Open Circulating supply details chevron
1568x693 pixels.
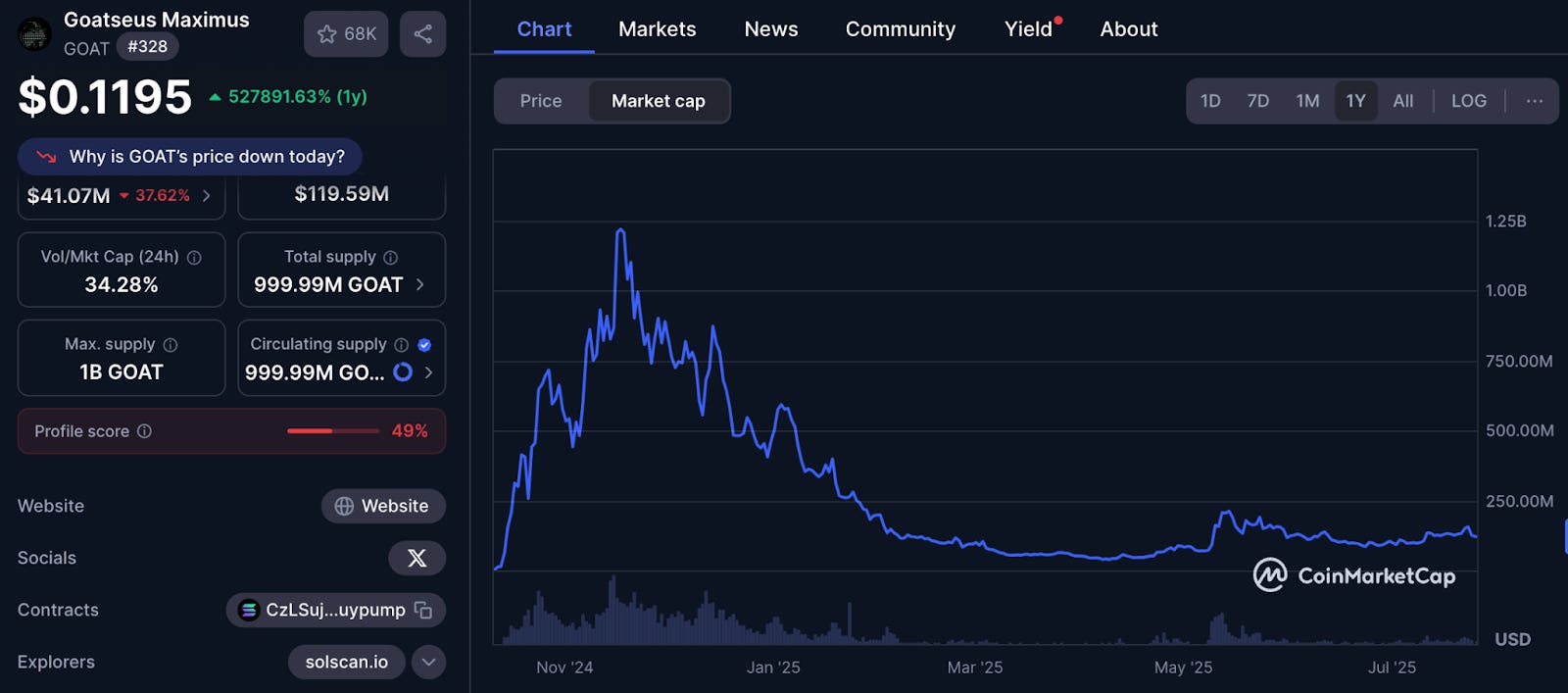coord(428,372)
